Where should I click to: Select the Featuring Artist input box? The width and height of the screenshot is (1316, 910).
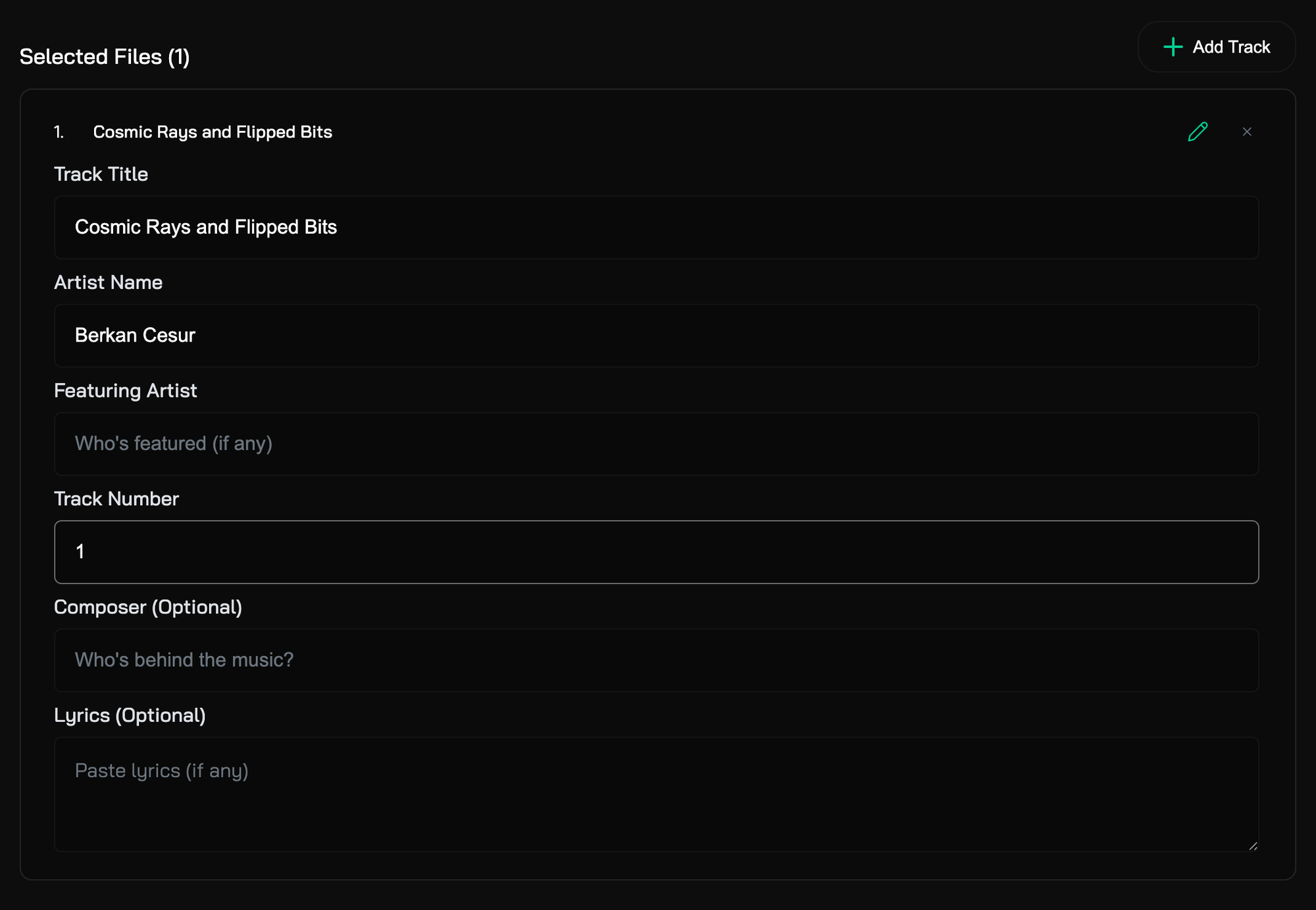point(656,443)
